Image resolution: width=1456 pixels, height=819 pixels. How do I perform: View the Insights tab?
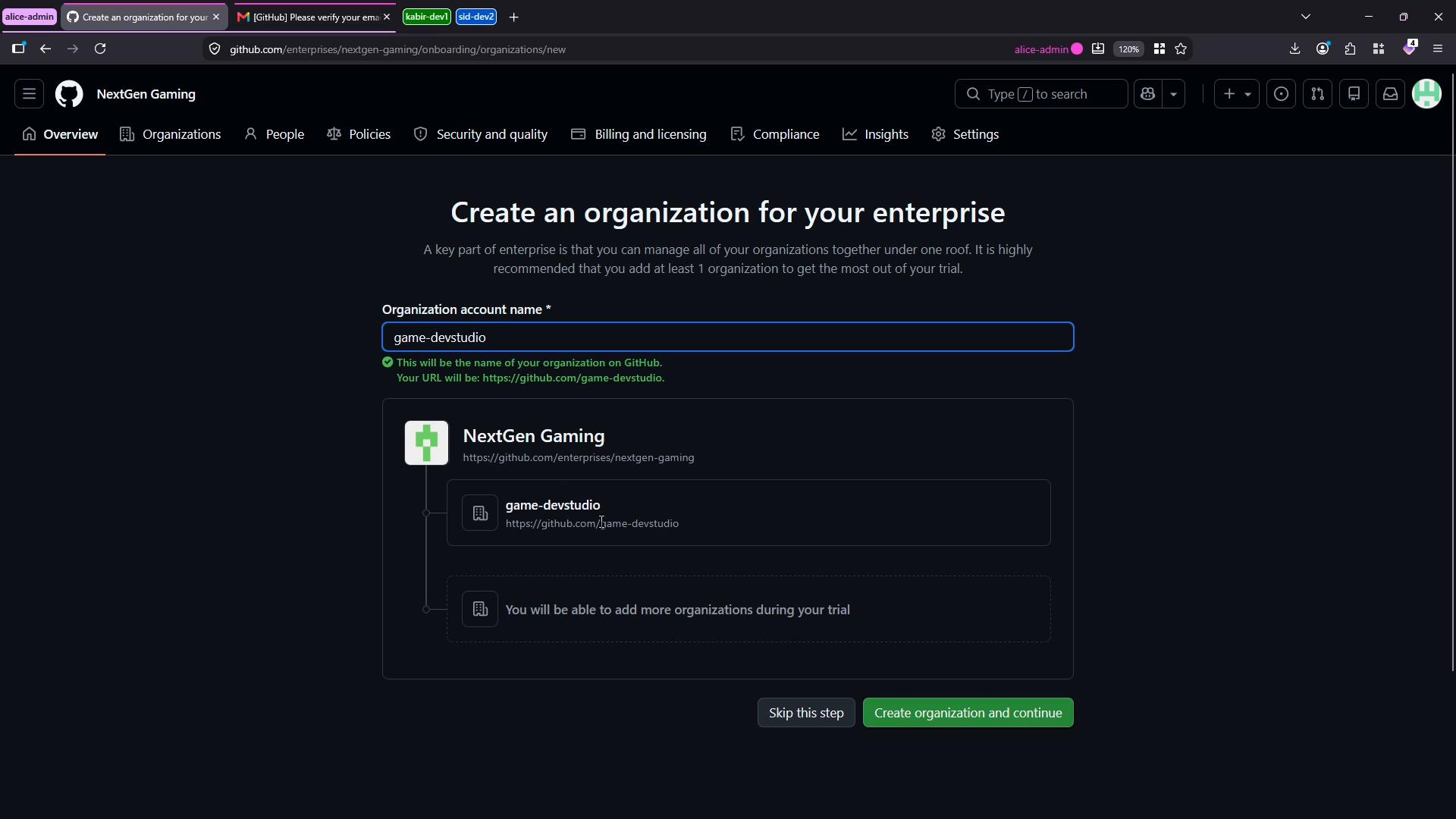[x=875, y=134]
